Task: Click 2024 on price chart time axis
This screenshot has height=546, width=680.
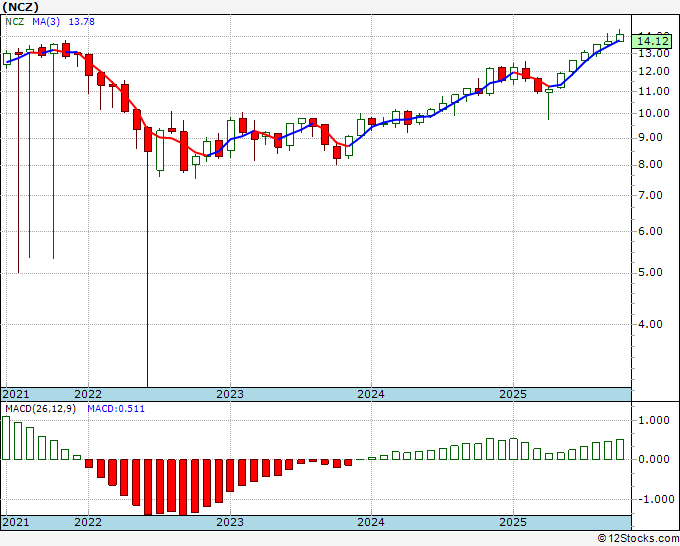Action: coord(371,394)
